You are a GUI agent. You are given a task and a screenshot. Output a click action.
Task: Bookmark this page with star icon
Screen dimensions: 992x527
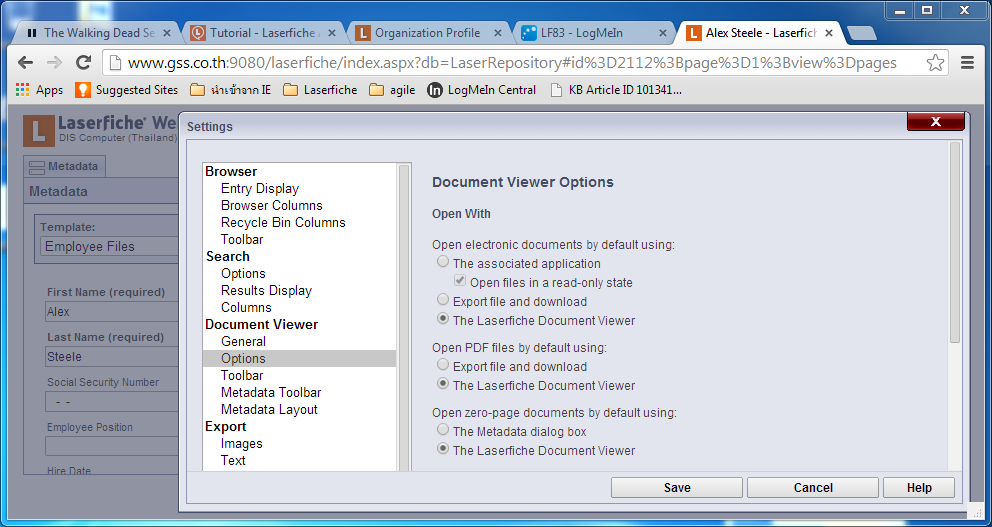tap(935, 62)
